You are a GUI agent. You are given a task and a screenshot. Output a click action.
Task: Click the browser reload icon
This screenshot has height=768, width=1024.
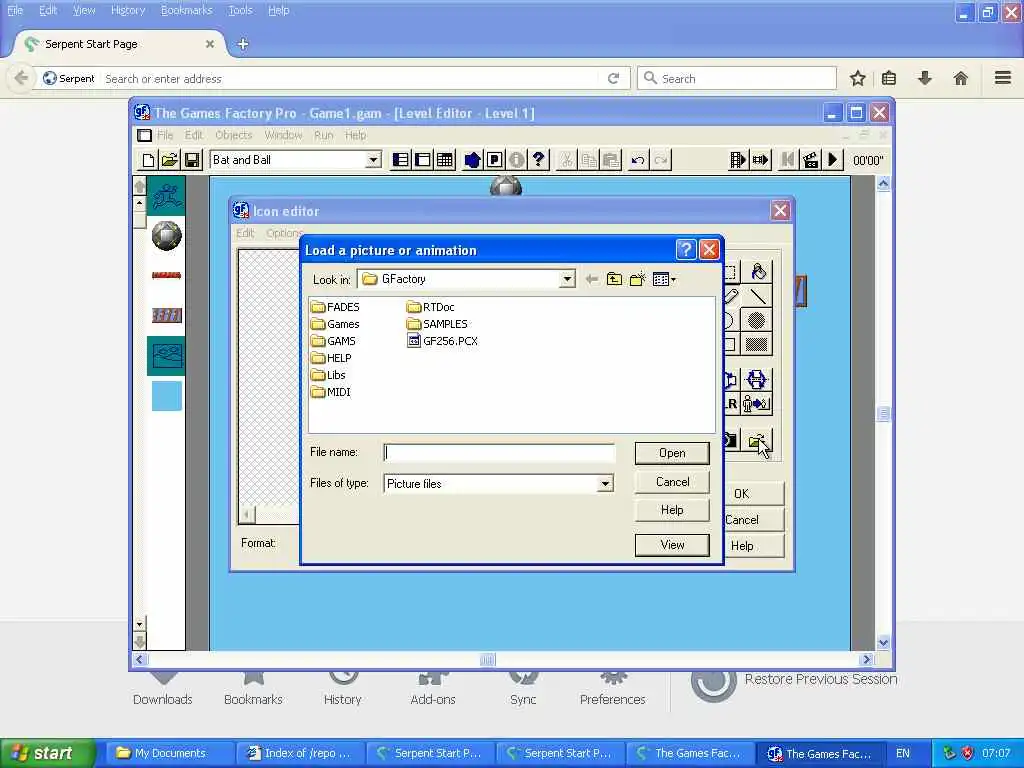tap(613, 78)
